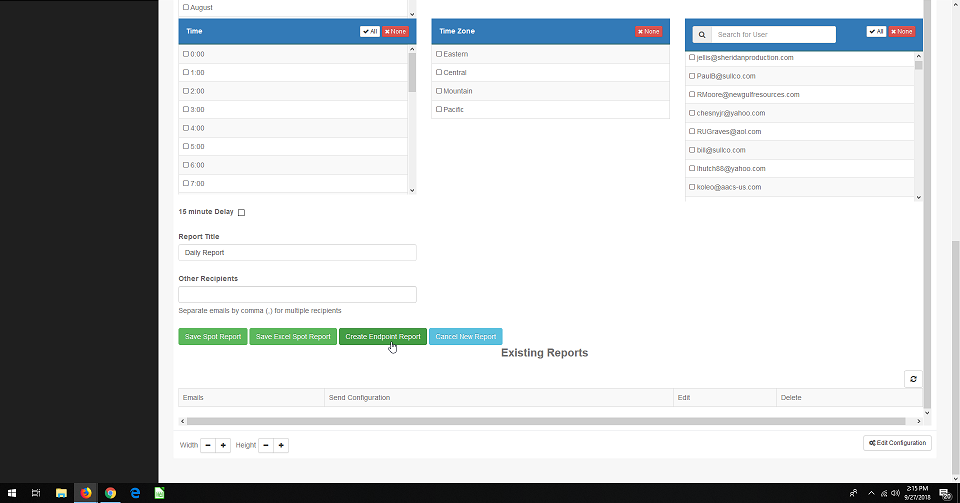Tick the 4:00 time checkbox
Image resolution: width=960 pixels, height=503 pixels.
coord(186,128)
